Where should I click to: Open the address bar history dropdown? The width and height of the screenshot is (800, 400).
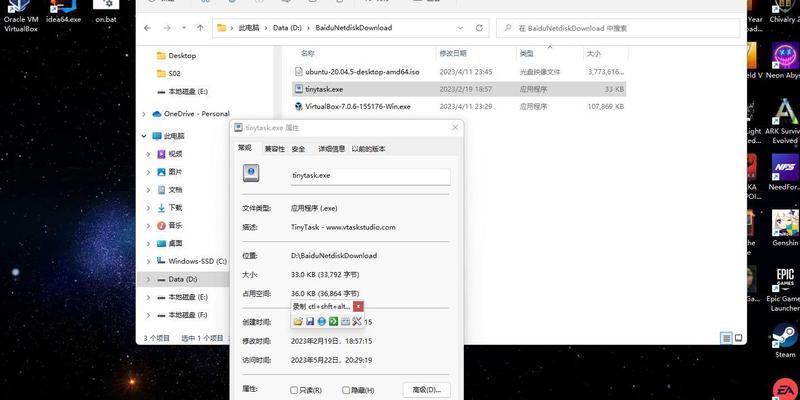[460, 28]
